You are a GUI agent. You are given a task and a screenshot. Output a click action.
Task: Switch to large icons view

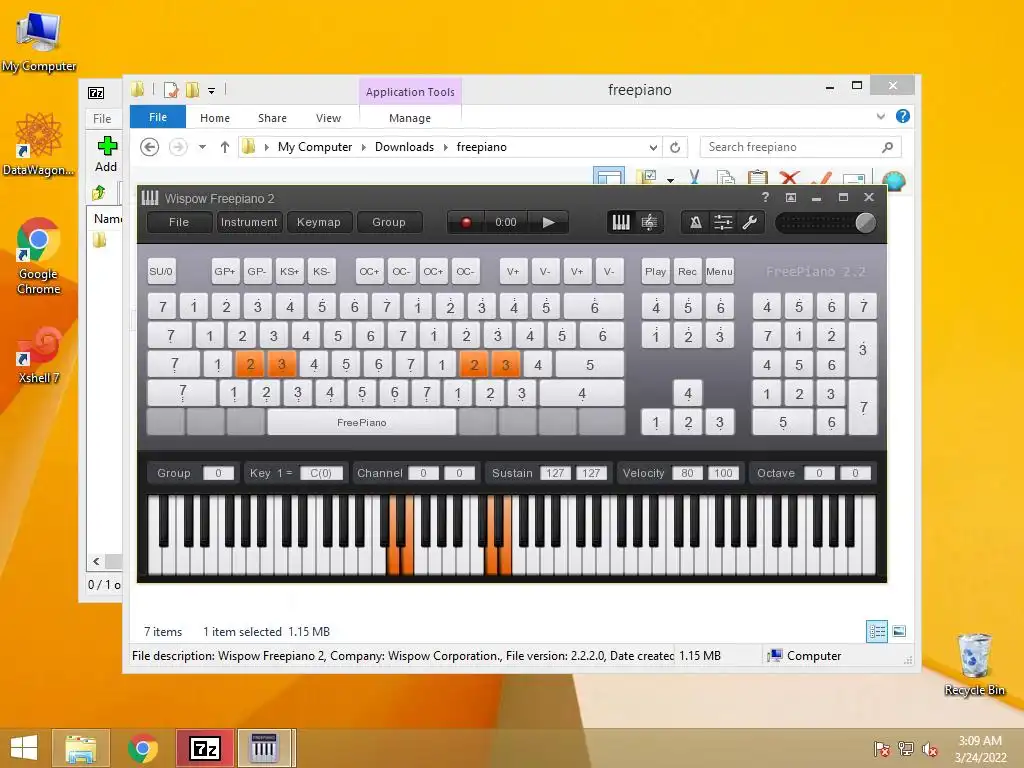(899, 631)
